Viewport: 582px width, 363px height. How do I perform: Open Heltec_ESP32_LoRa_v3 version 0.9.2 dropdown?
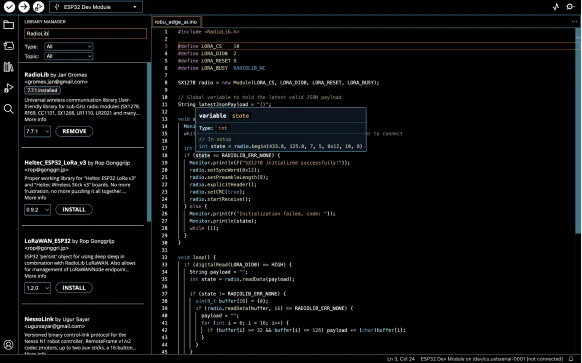37,209
